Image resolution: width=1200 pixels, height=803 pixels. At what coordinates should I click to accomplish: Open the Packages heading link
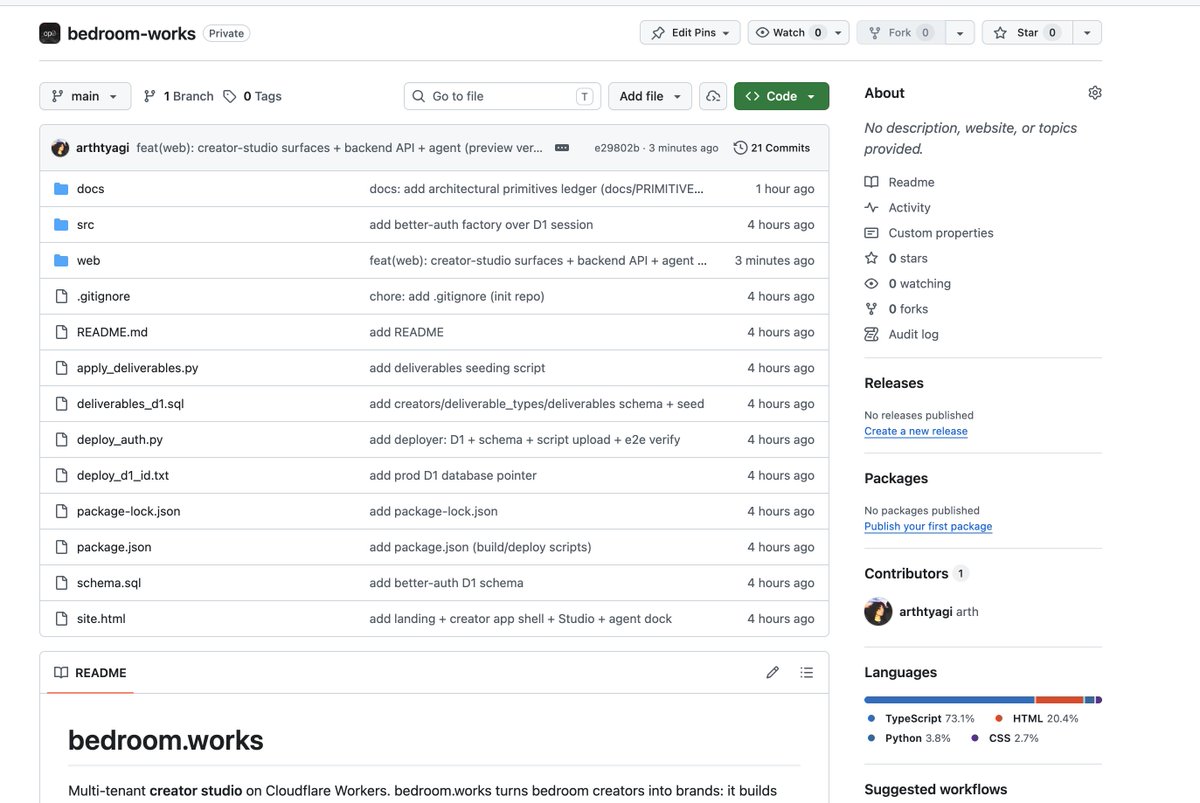pyautogui.click(x=896, y=478)
